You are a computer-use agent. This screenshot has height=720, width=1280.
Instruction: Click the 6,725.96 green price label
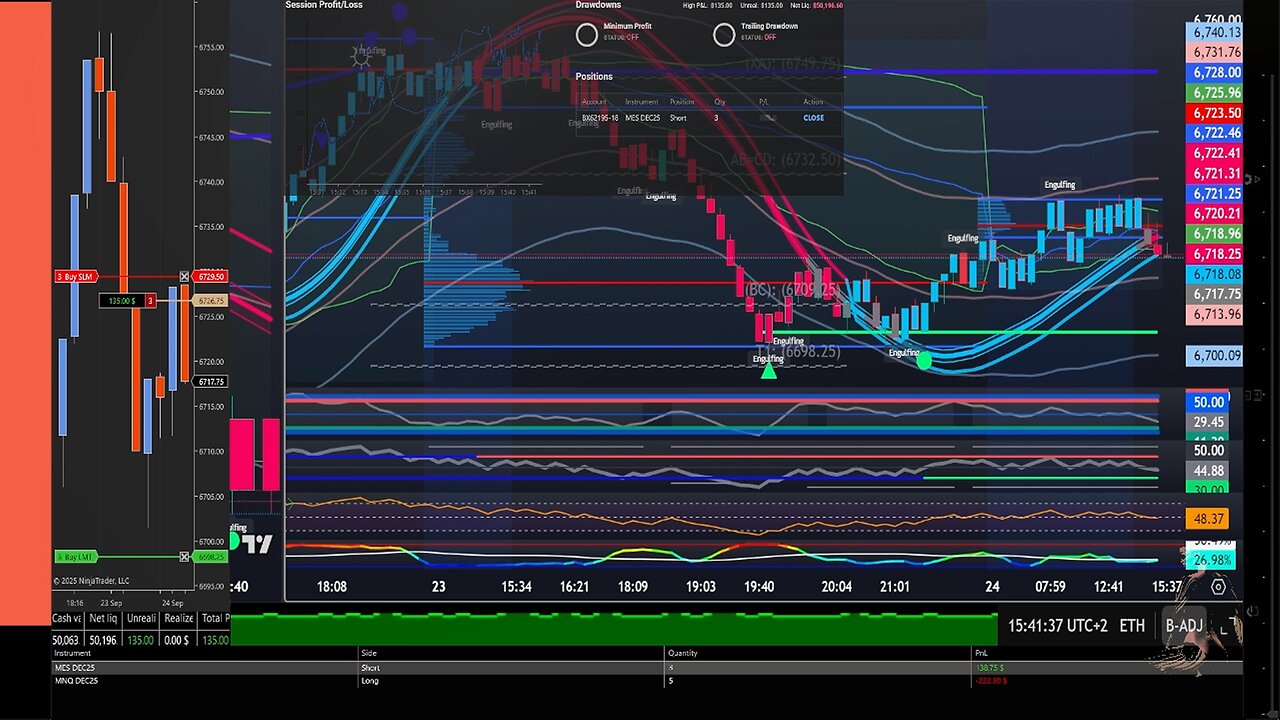pos(1216,92)
